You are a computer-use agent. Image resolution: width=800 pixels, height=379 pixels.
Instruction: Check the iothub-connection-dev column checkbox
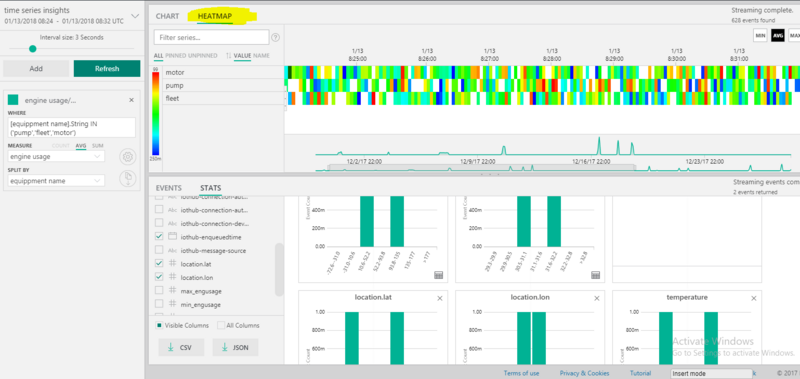[159, 223]
